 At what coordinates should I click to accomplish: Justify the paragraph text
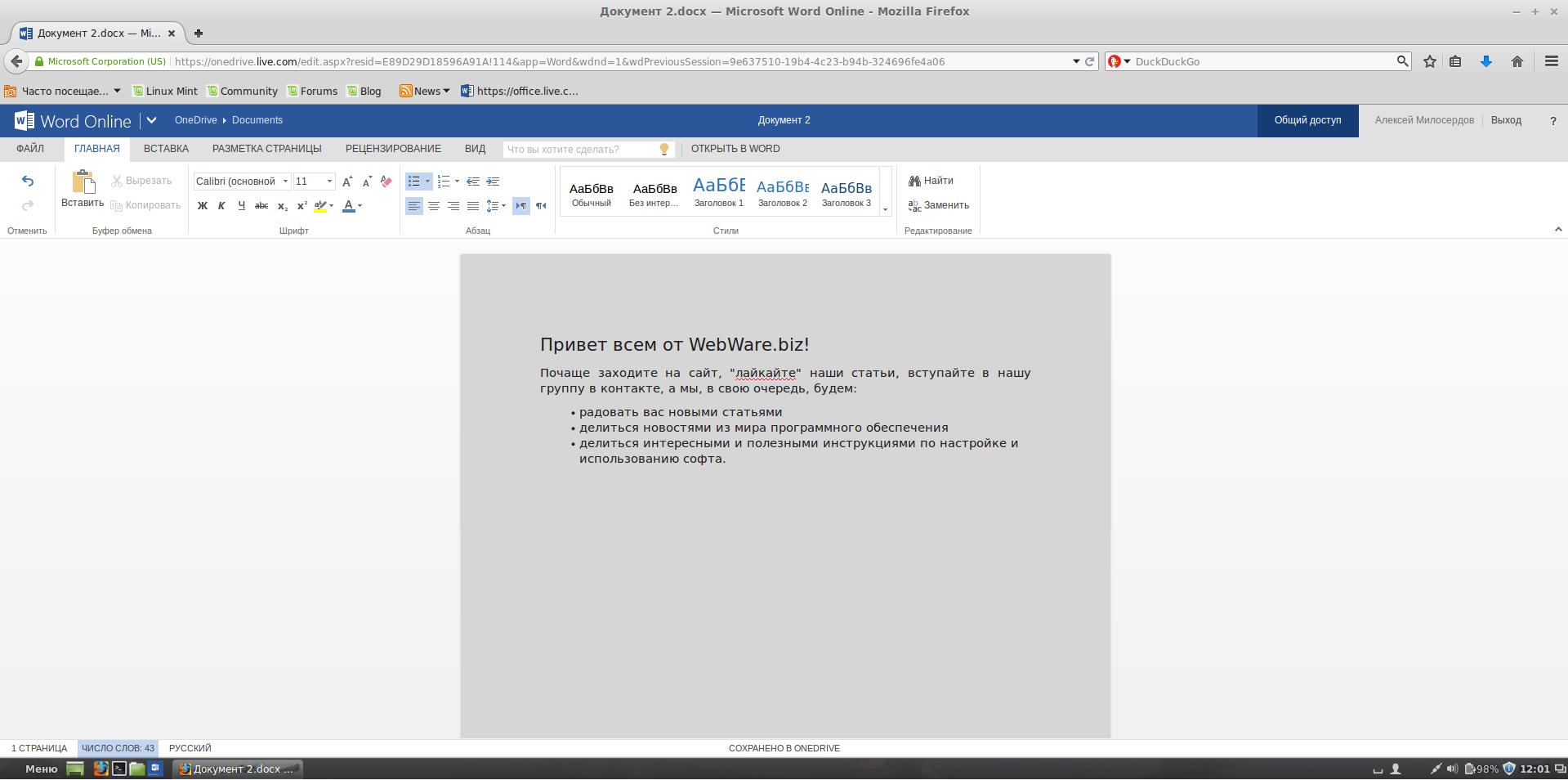(473, 206)
